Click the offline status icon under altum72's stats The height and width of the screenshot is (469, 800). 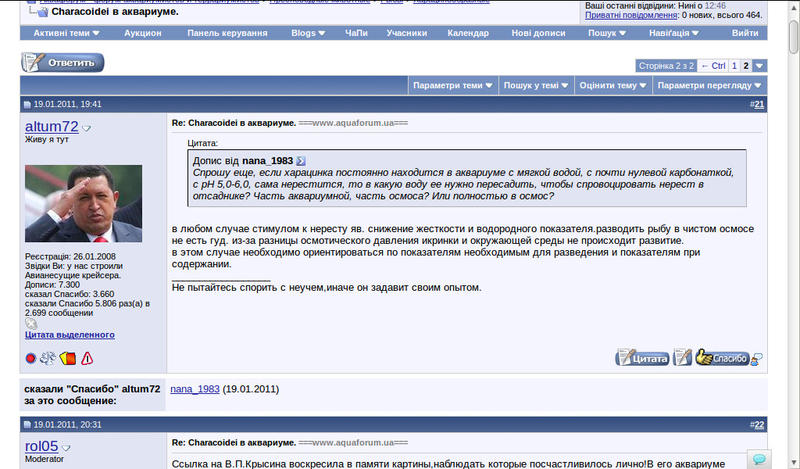click(x=31, y=323)
